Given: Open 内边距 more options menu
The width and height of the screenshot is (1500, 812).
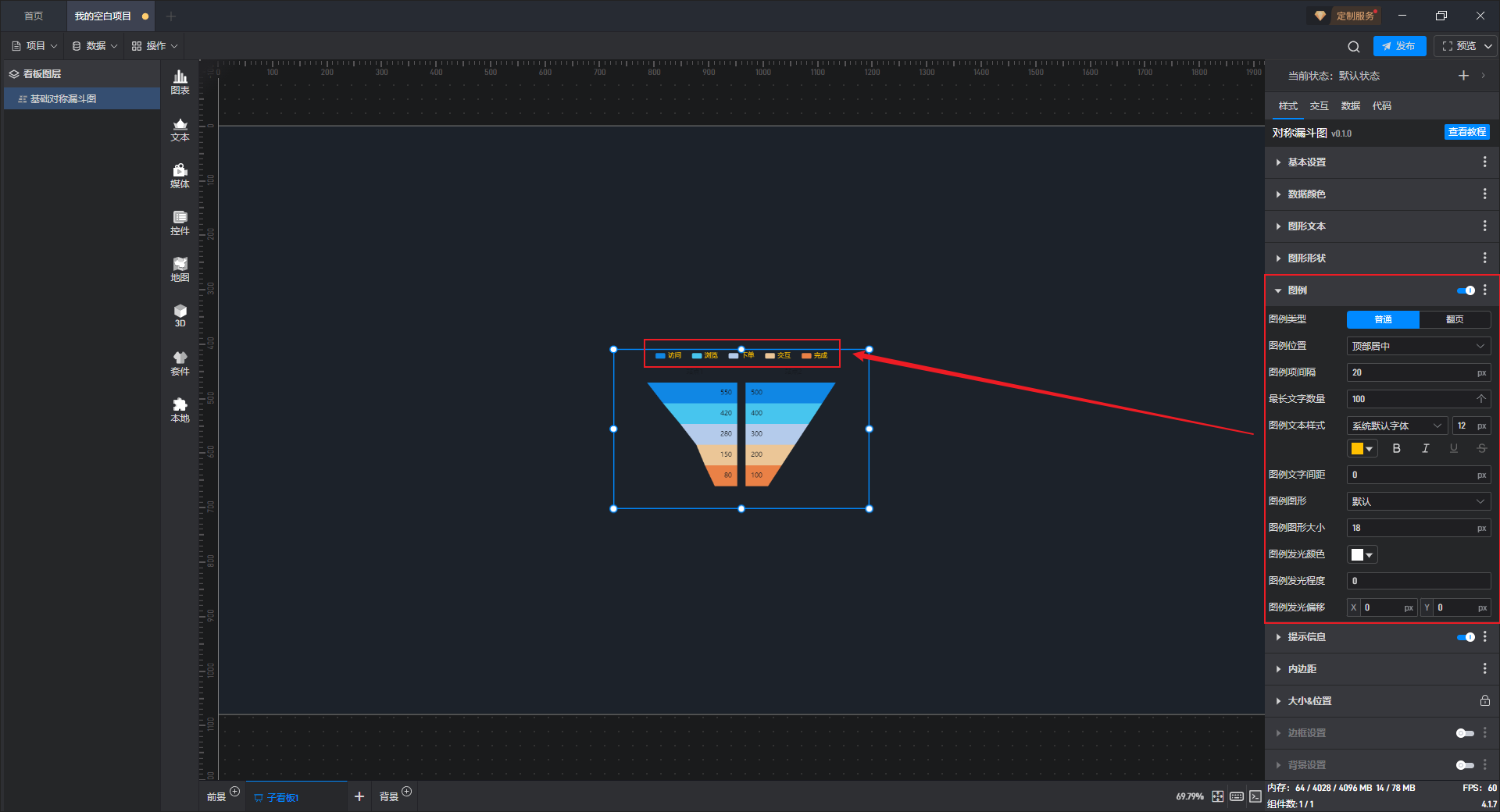Looking at the screenshot, I should click(x=1484, y=668).
